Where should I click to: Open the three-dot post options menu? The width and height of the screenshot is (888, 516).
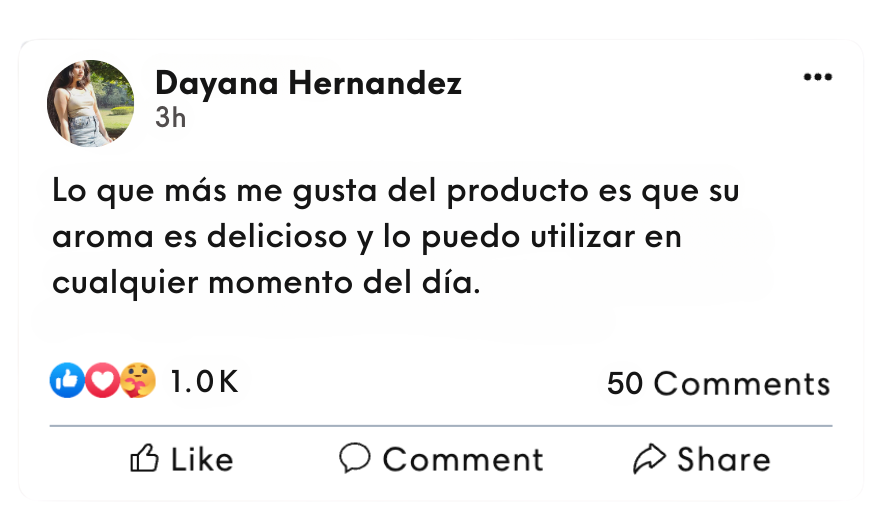[x=817, y=78]
